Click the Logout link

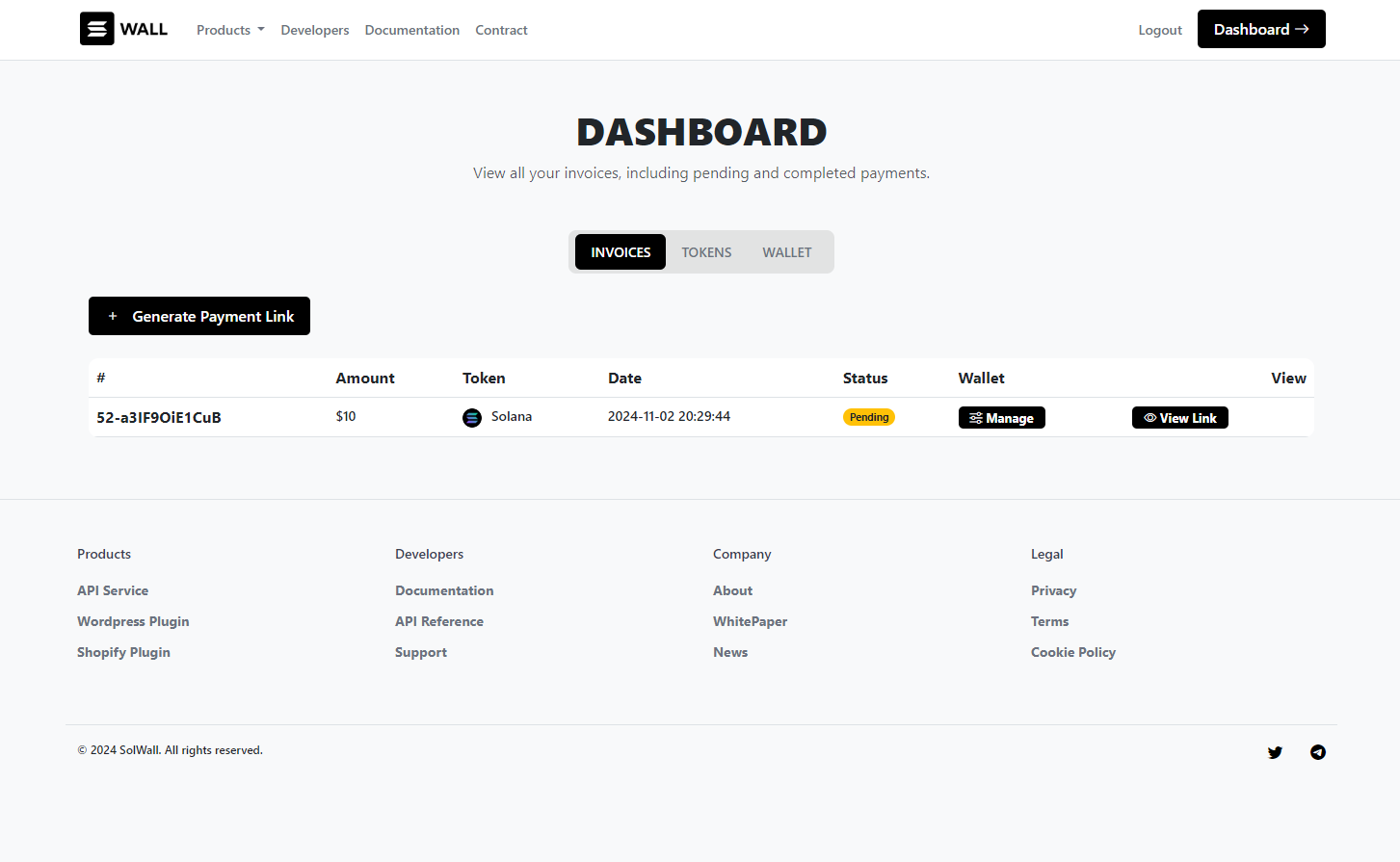pyautogui.click(x=1160, y=30)
